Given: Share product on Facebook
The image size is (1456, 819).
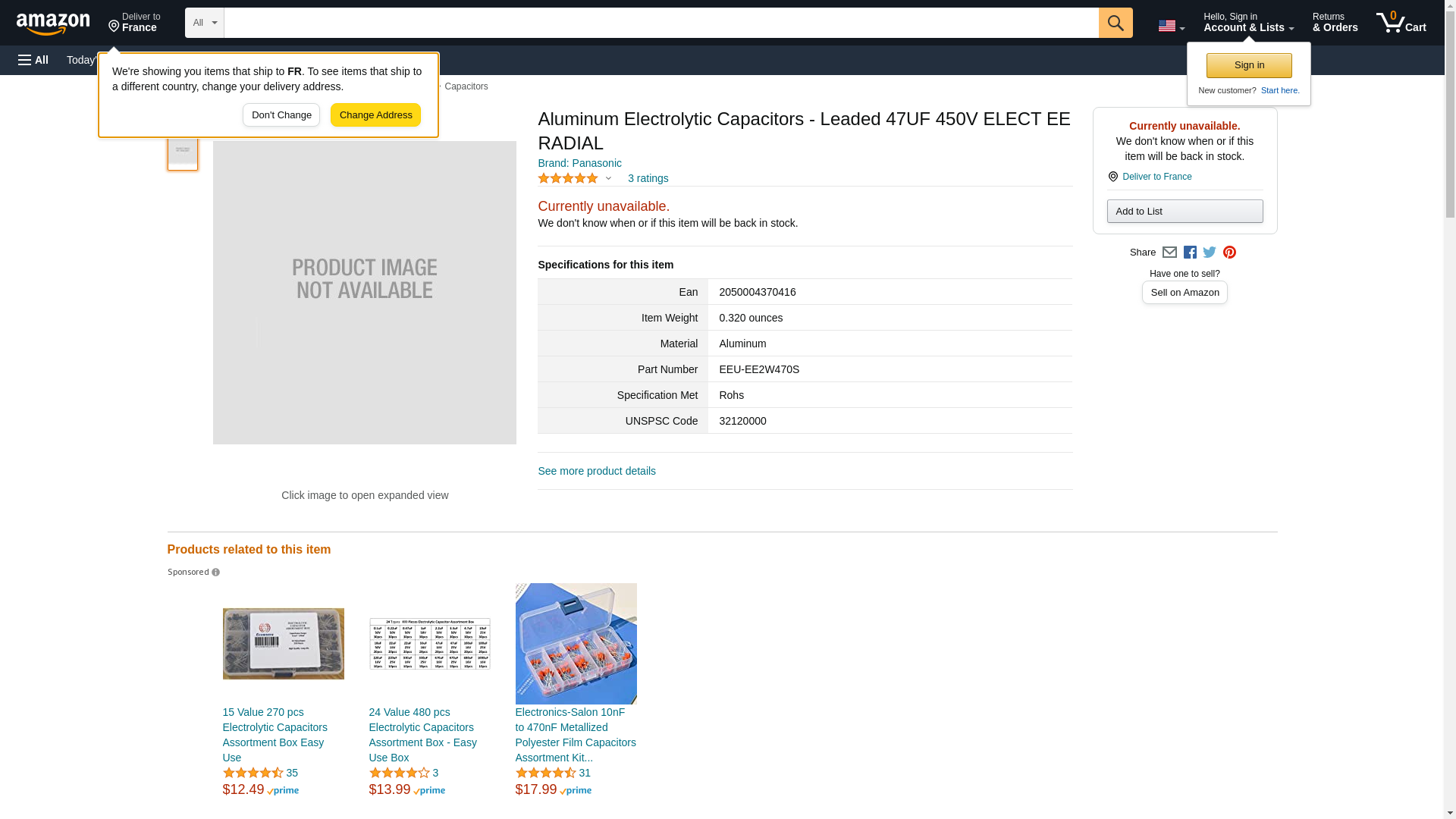Looking at the screenshot, I should 1190,253.
